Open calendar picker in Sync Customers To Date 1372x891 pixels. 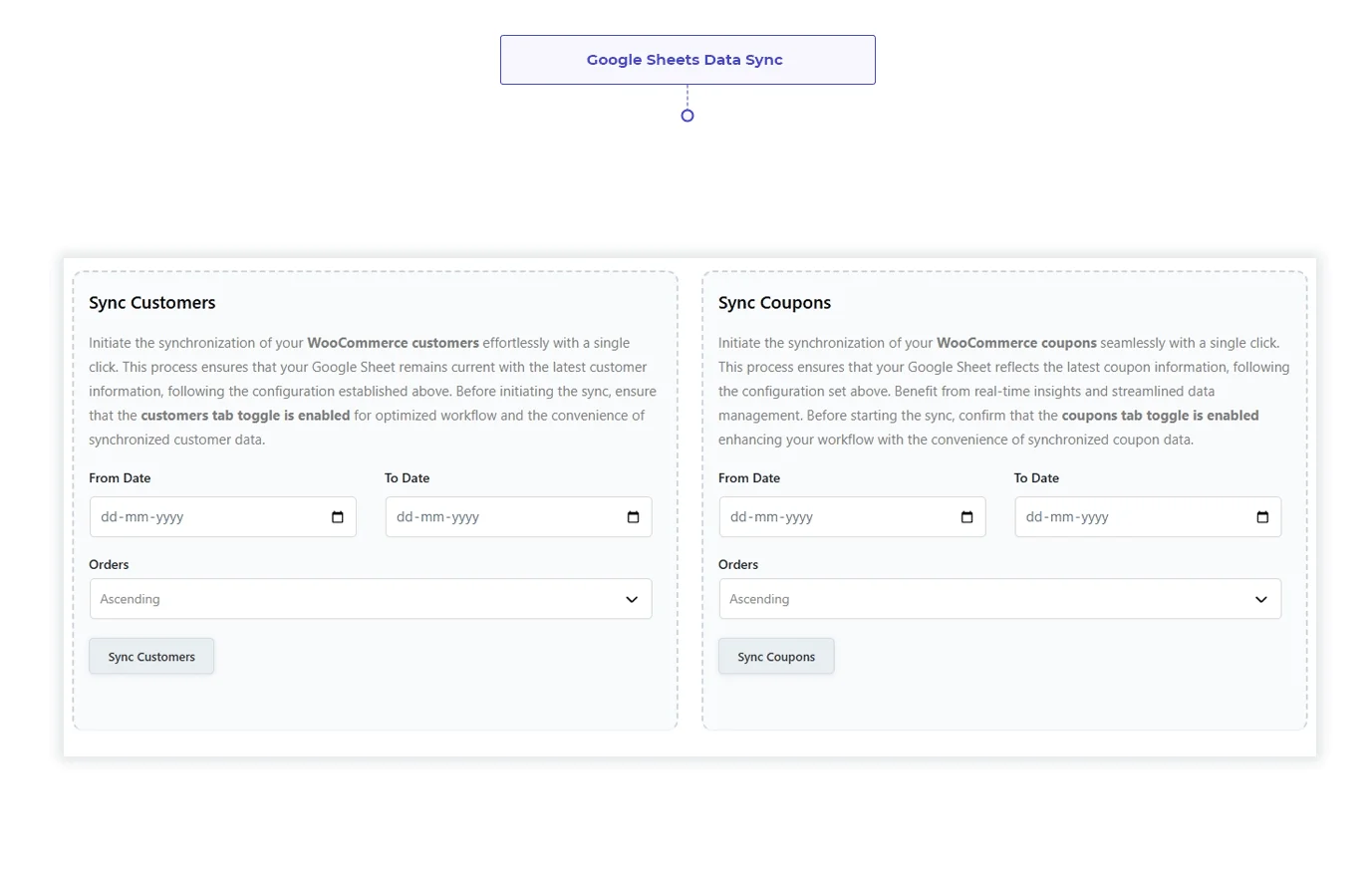click(633, 517)
